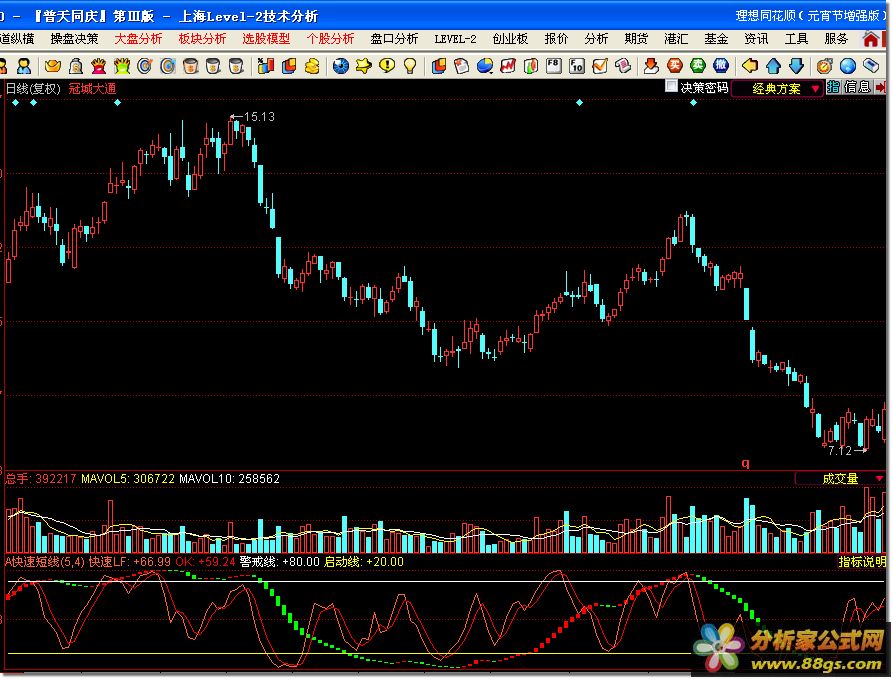Open the 工具 menu
The image size is (893, 679).
tap(796, 39)
